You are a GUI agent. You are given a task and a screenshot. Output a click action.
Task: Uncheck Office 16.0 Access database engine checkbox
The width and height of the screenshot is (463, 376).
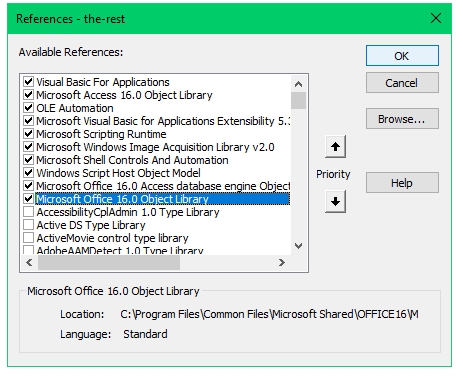pyautogui.click(x=28, y=186)
